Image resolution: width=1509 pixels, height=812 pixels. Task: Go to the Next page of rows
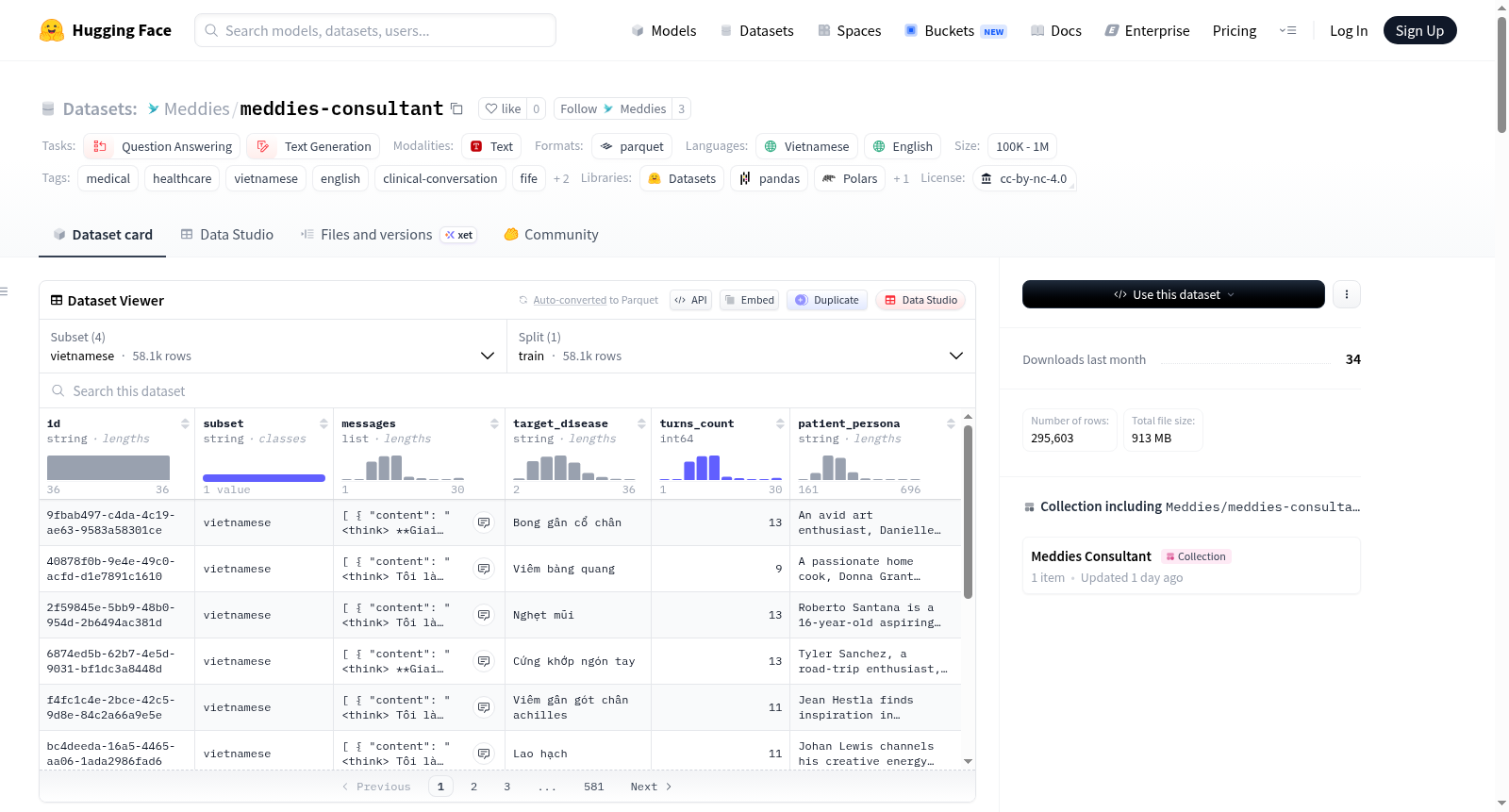[x=651, y=787]
